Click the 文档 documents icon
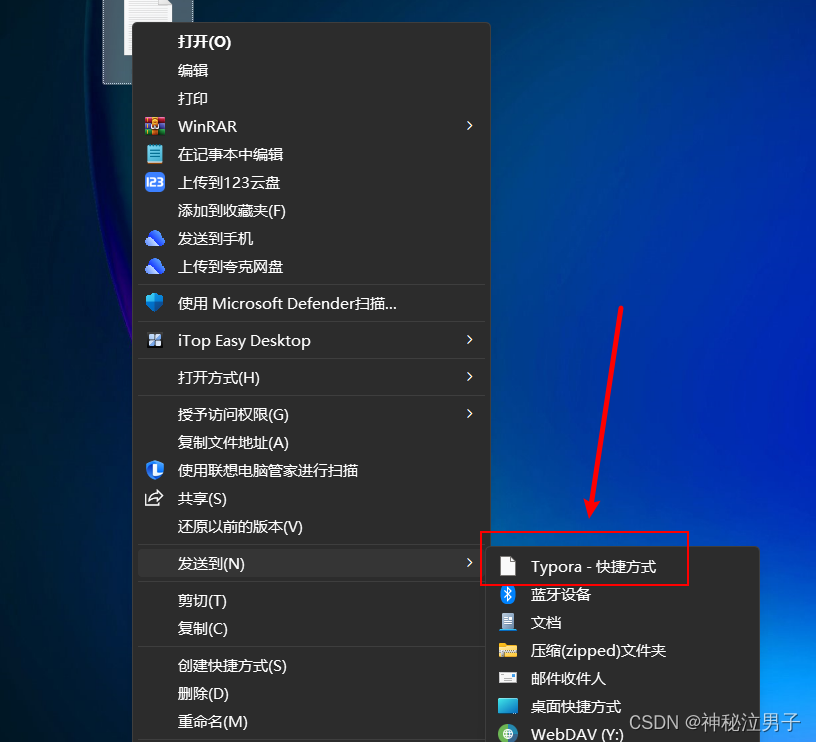Viewport: 816px width, 742px height. coord(508,622)
